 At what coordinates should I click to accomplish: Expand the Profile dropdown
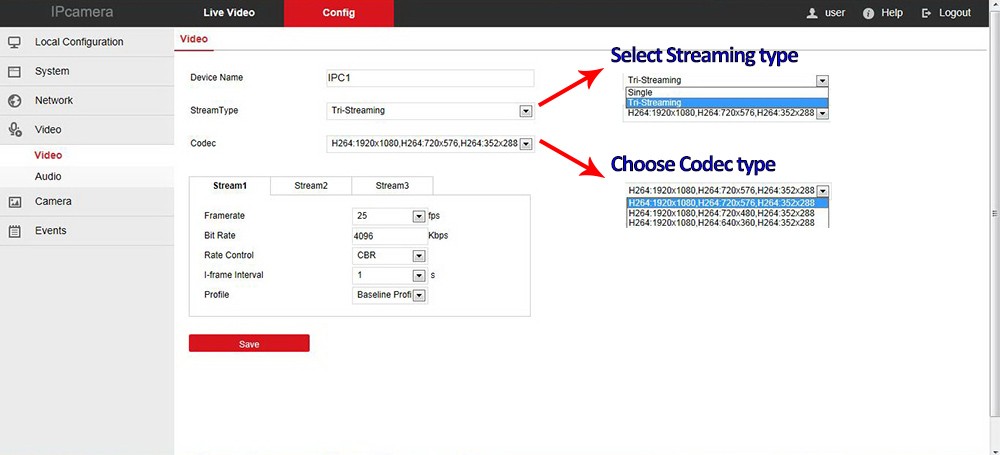[x=419, y=295]
